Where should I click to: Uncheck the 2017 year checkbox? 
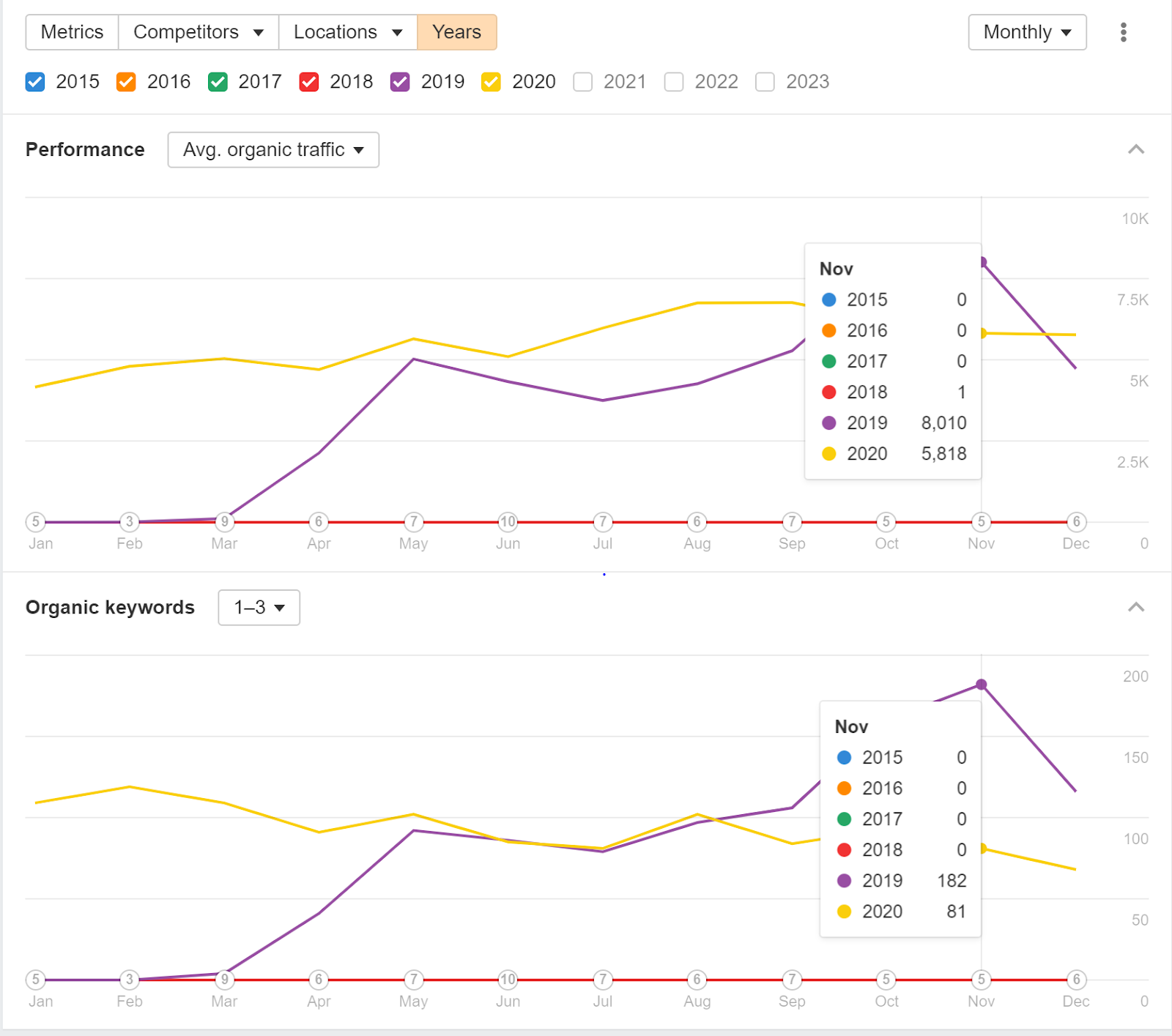coord(218,82)
